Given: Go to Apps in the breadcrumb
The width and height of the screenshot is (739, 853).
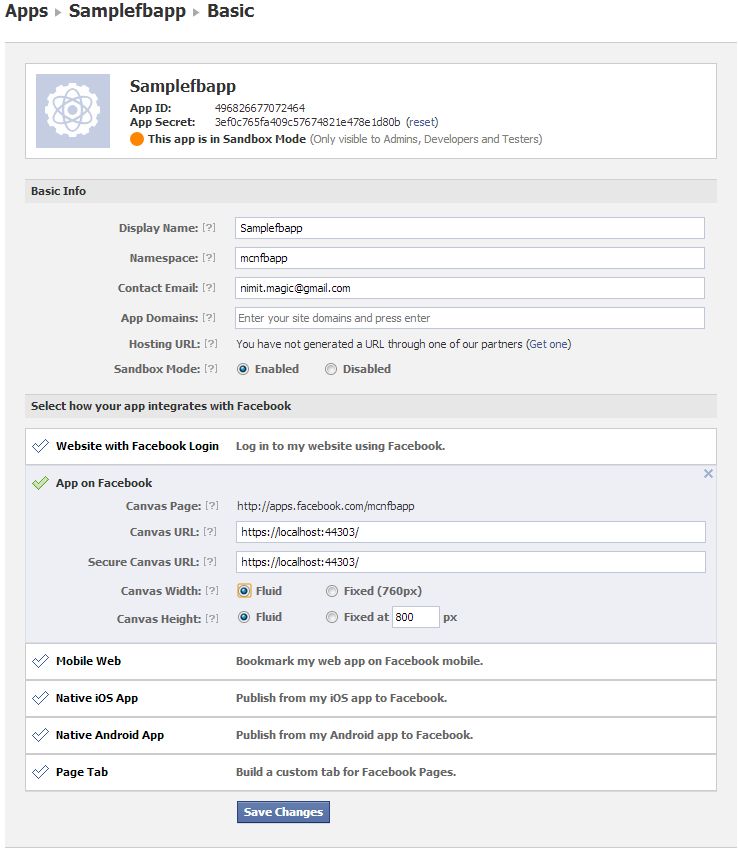Looking at the screenshot, I should pos(26,12).
